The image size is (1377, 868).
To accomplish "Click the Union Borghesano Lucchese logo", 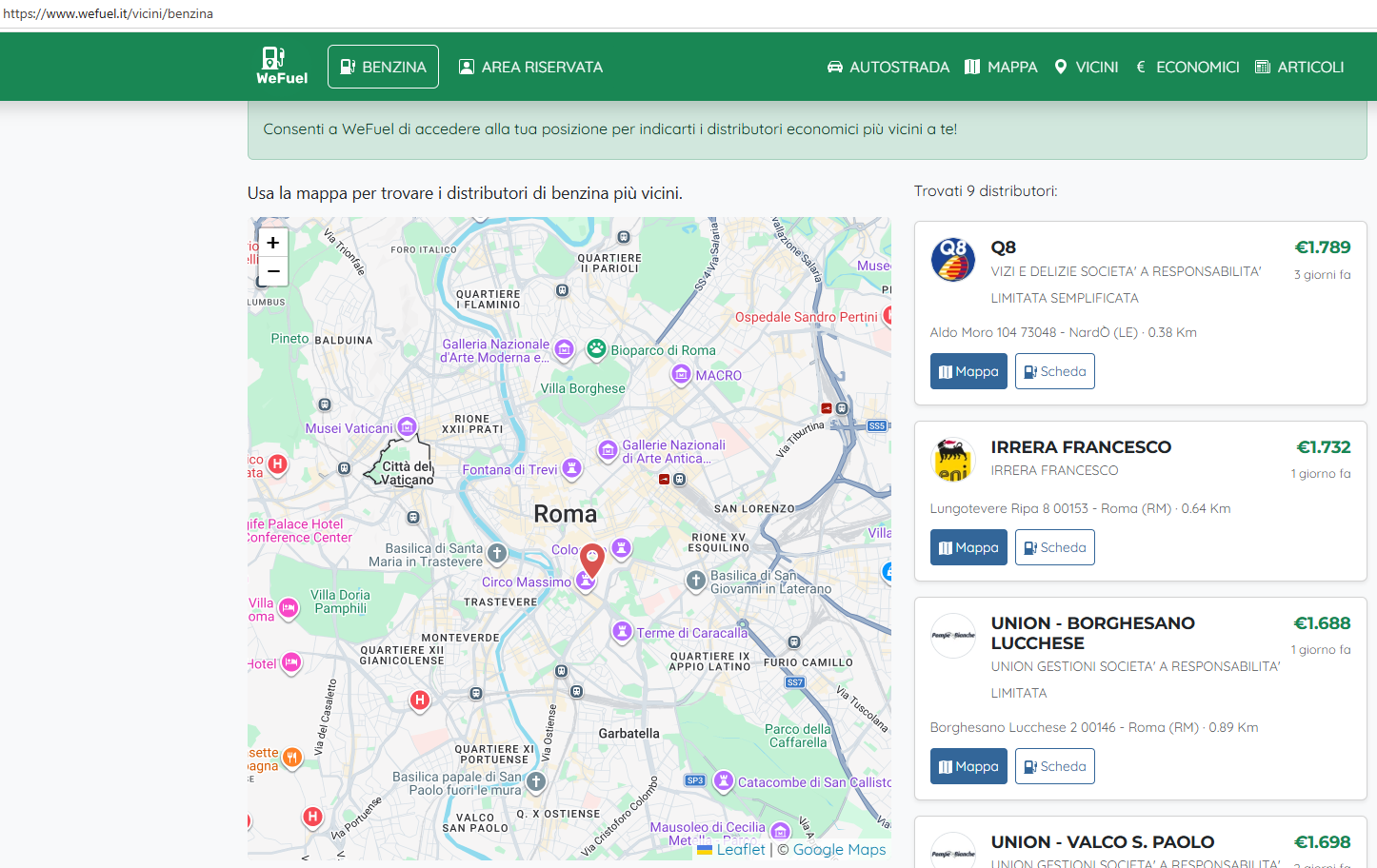I will coord(953,636).
